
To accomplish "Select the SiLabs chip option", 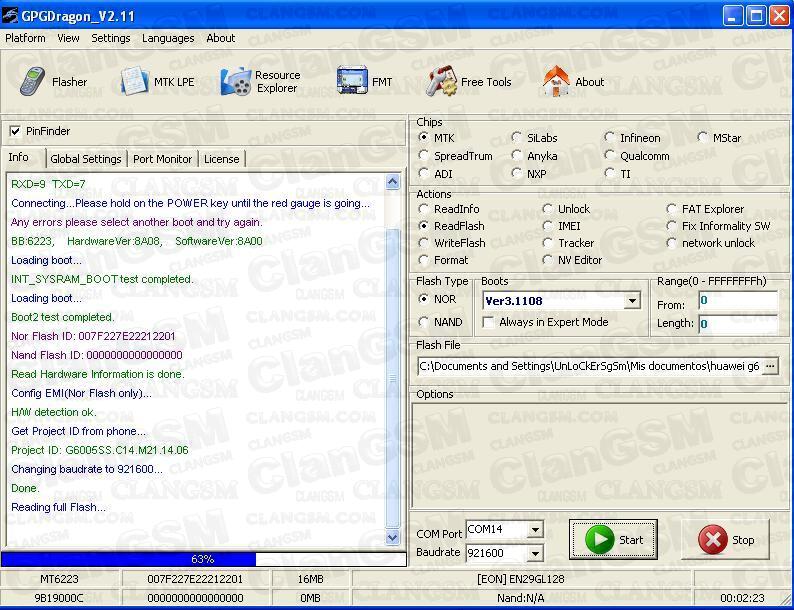I will coord(516,137).
